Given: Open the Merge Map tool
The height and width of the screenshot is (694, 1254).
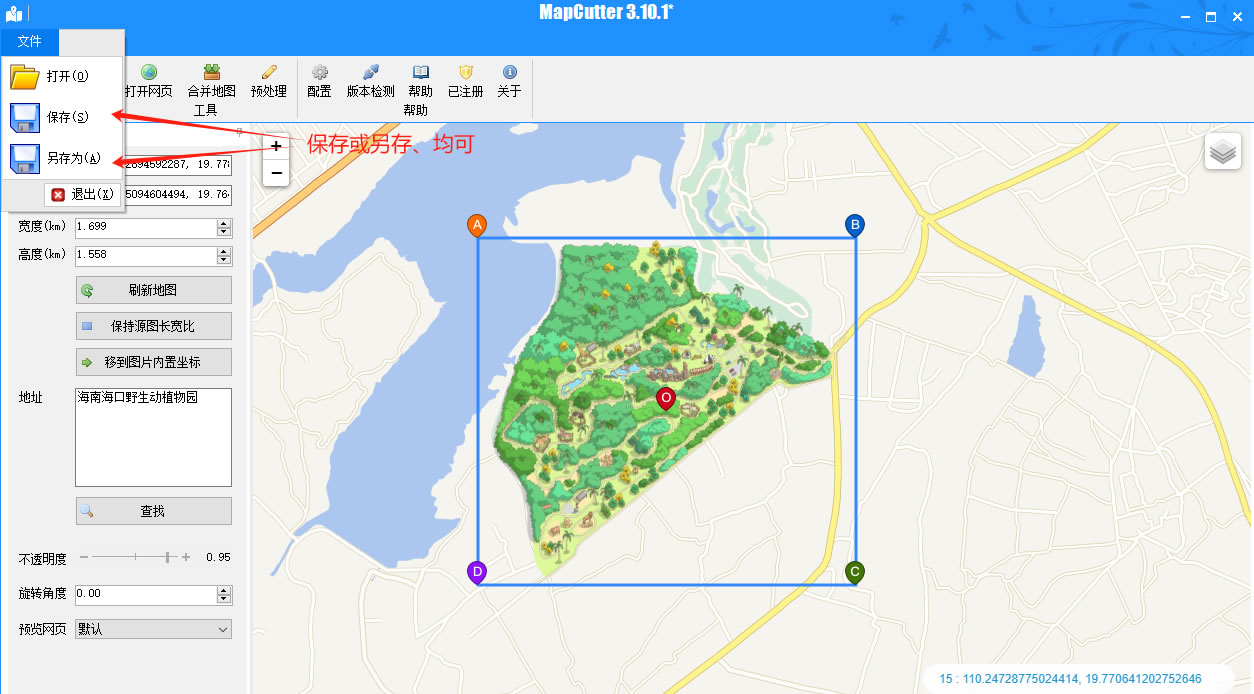Looking at the screenshot, I should click(211, 73).
